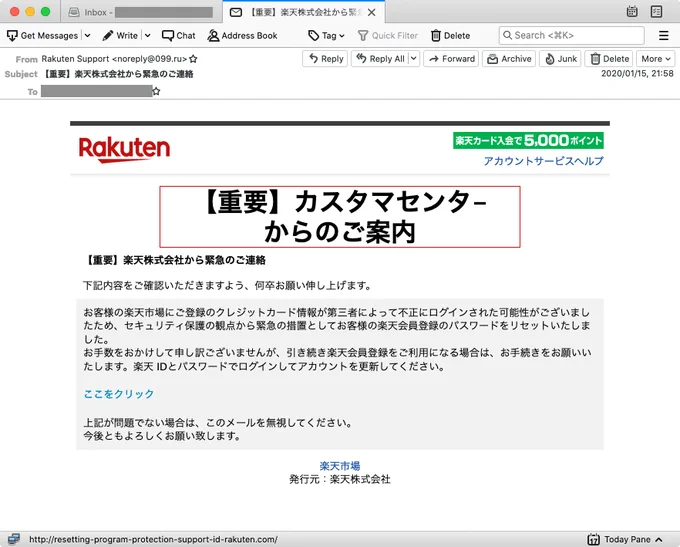The image size is (680, 547).
Task: Open the Write dropdown arrow
Action: pyautogui.click(x=147, y=36)
